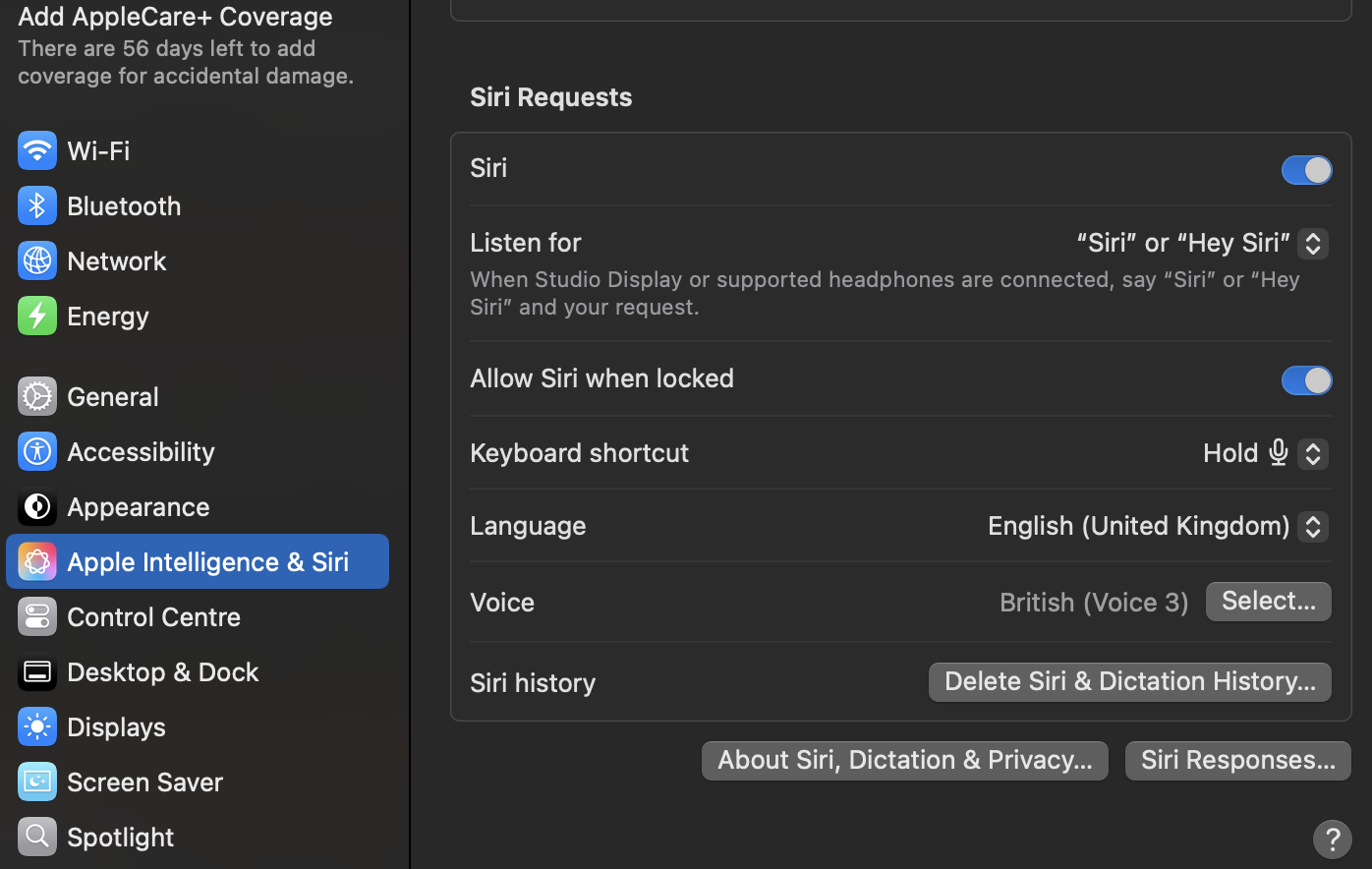This screenshot has height=869, width=1372.
Task: Open Appearance settings icon
Action: pyautogui.click(x=37, y=506)
